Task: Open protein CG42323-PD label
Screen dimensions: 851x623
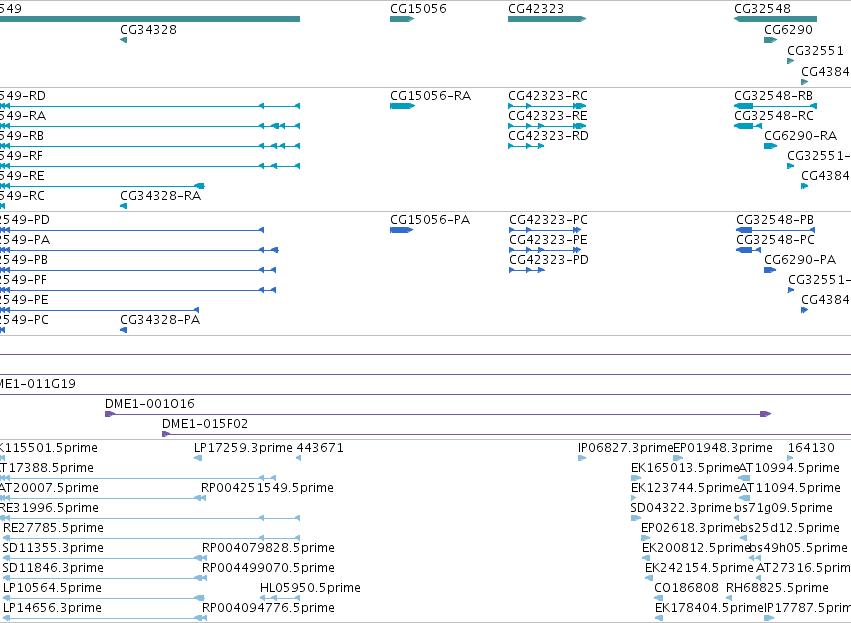Action: click(549, 260)
